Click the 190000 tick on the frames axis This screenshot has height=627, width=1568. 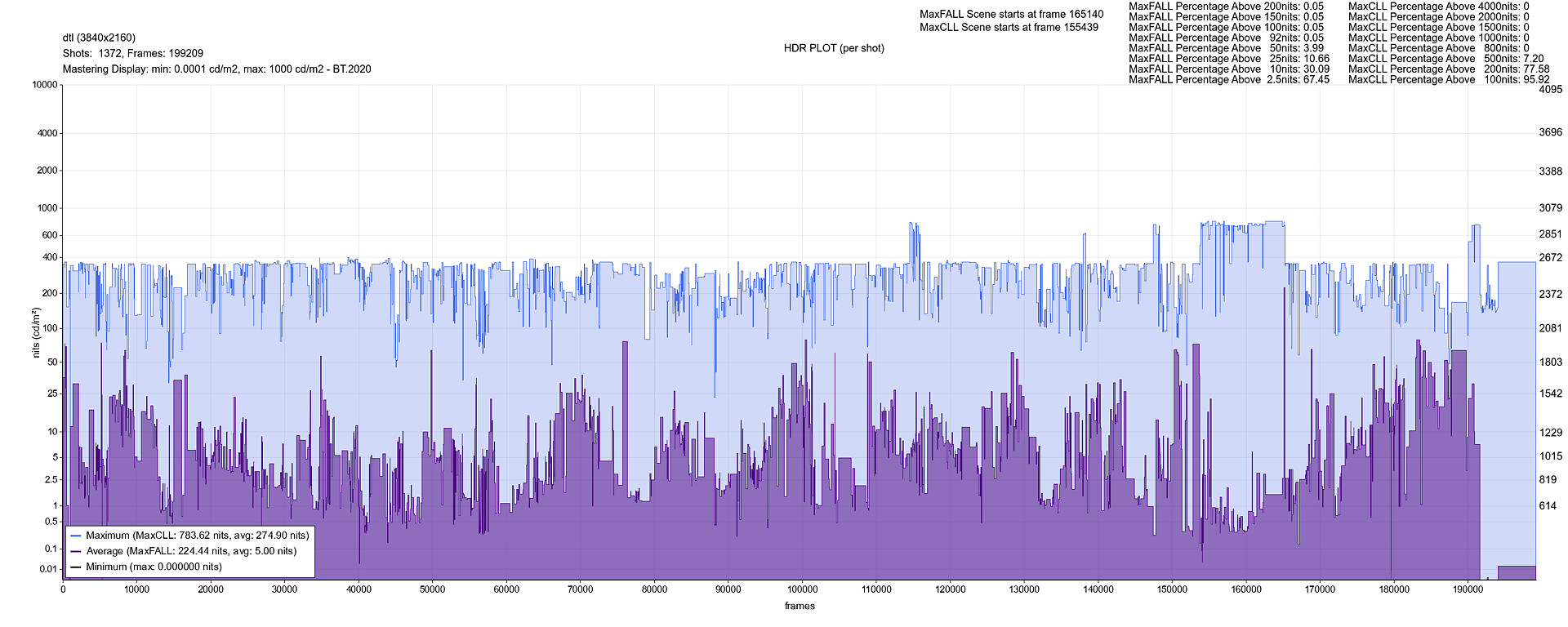[1468, 589]
